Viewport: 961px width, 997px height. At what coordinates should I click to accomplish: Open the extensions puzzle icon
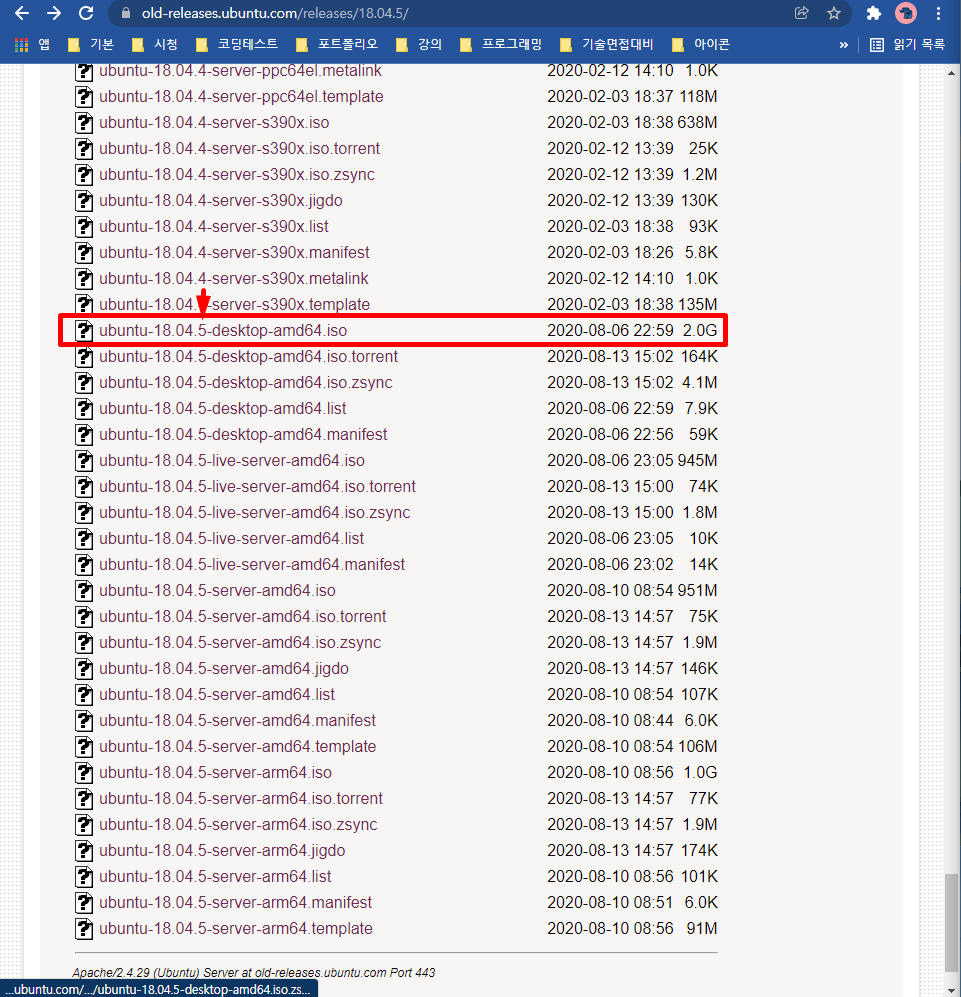(x=874, y=13)
